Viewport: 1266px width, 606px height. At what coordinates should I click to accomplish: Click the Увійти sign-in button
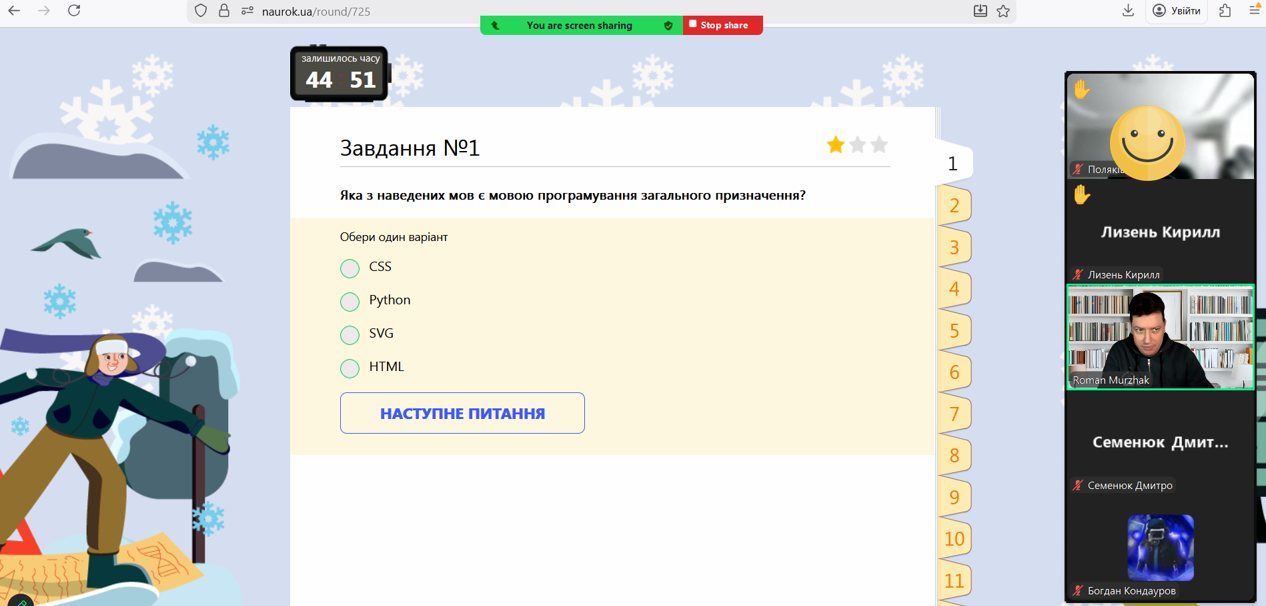pos(1176,11)
